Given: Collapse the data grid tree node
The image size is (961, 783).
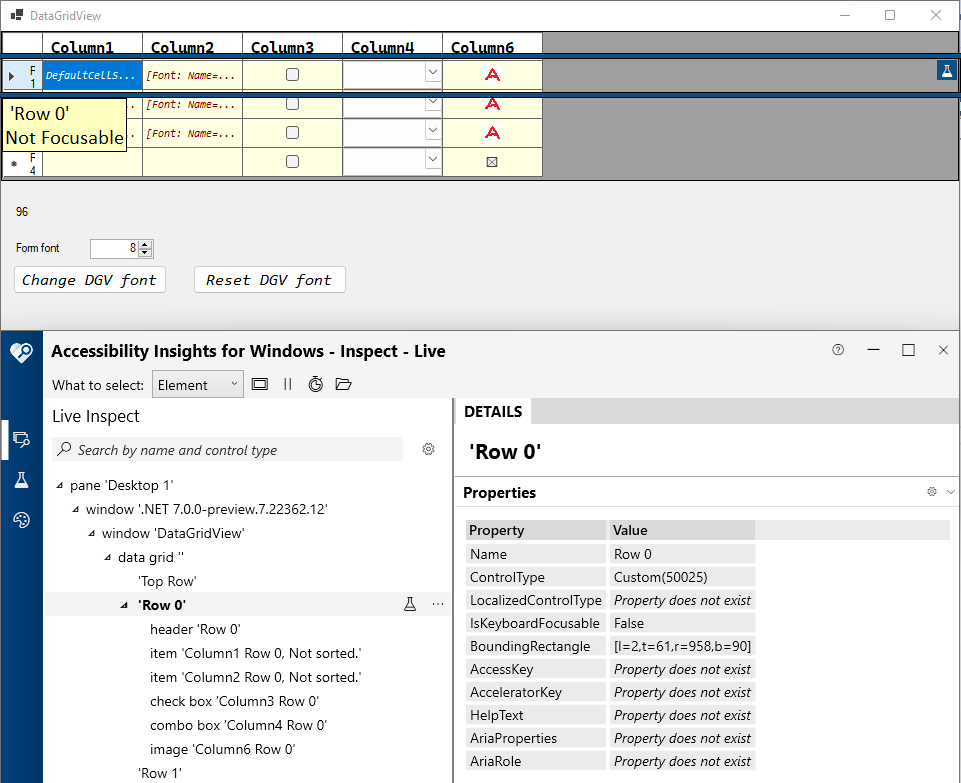Looking at the screenshot, I should 107,558.
